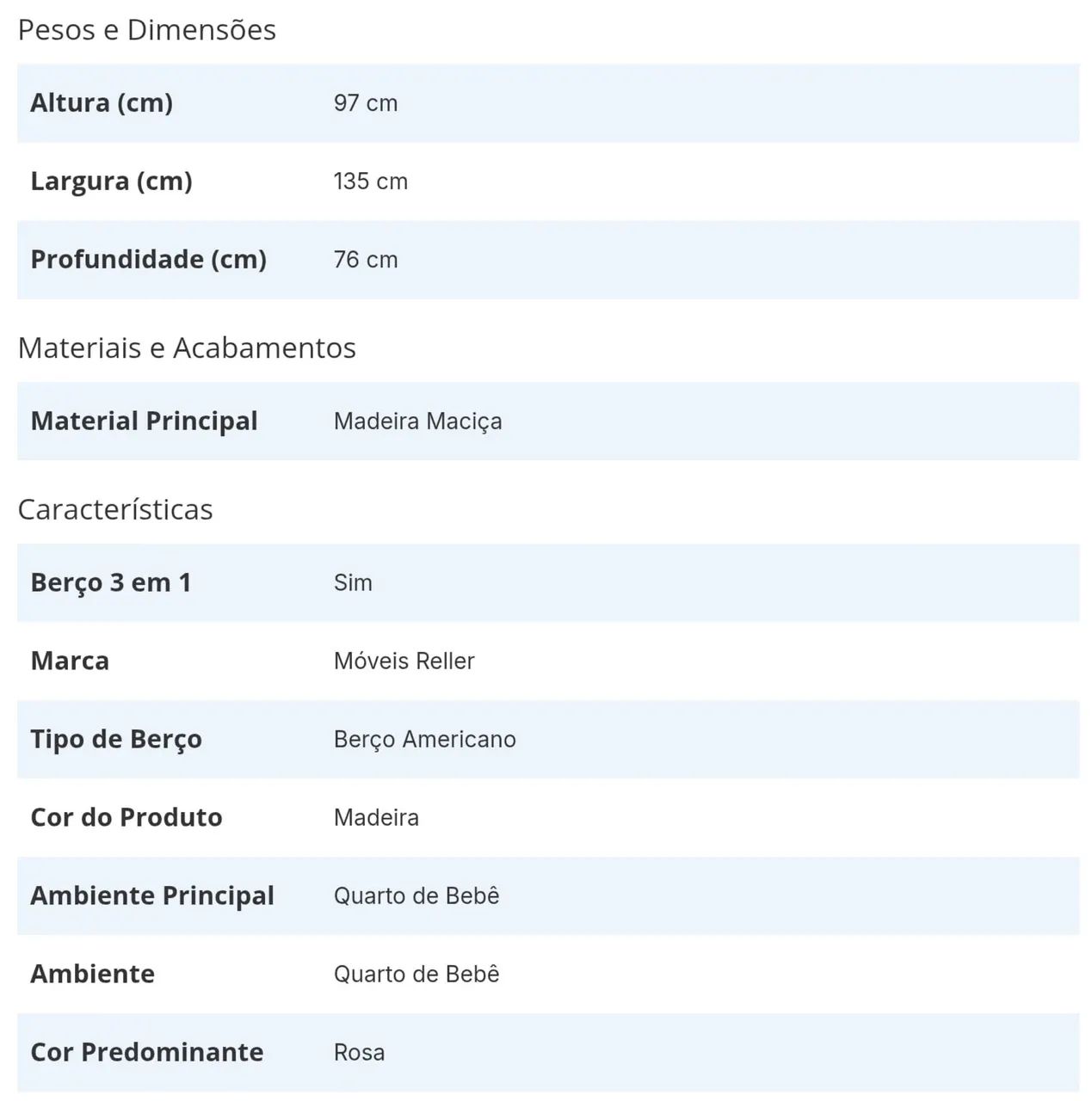This screenshot has height=1101, width=1092.
Task: Select the 76 cm depth value
Action: click(x=366, y=260)
